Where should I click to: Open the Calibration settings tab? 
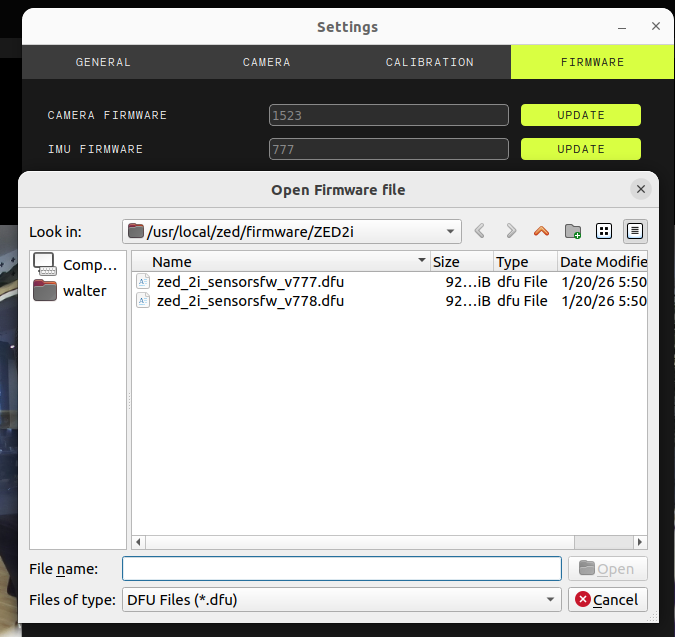430,62
